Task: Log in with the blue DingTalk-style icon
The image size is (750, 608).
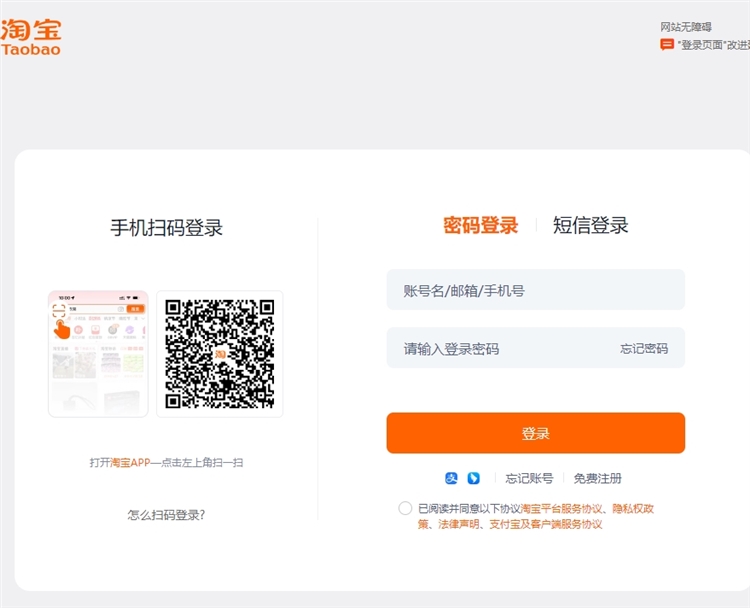Action: pos(474,478)
